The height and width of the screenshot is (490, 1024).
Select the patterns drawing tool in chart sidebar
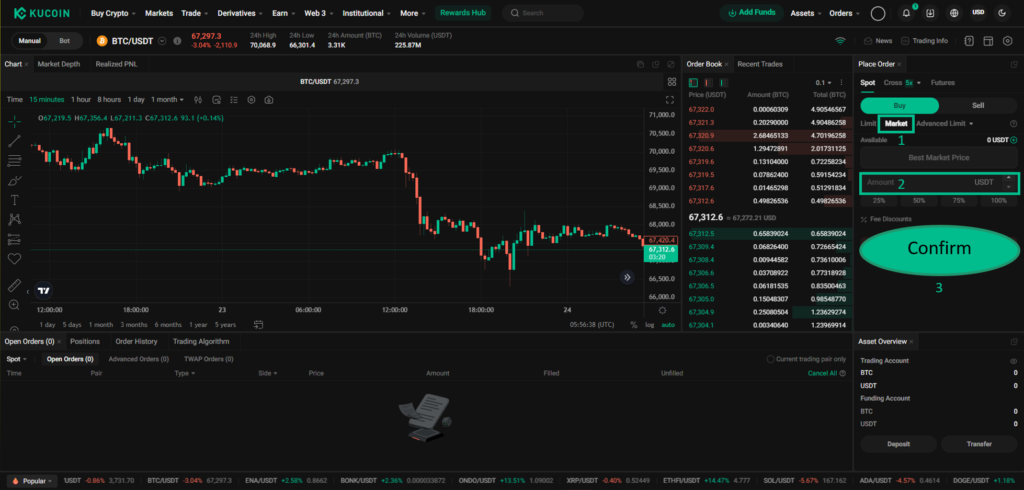[14, 220]
